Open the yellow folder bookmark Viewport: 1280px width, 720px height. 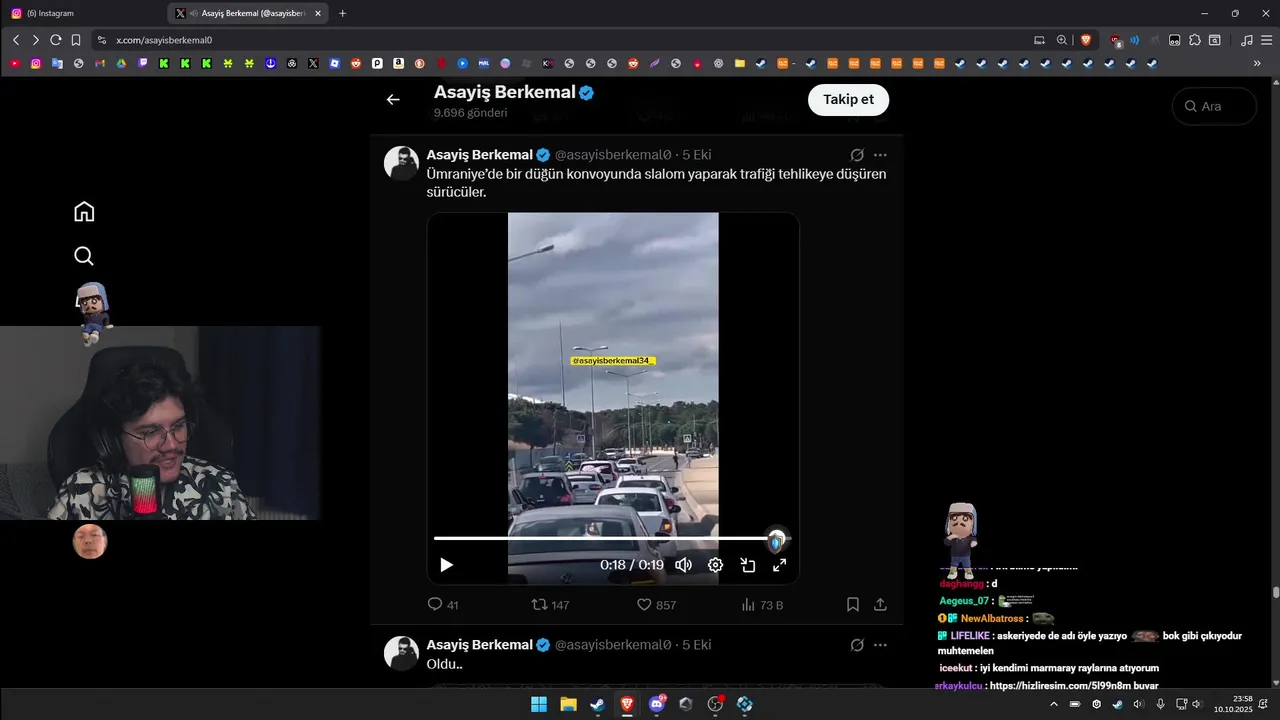click(740, 63)
